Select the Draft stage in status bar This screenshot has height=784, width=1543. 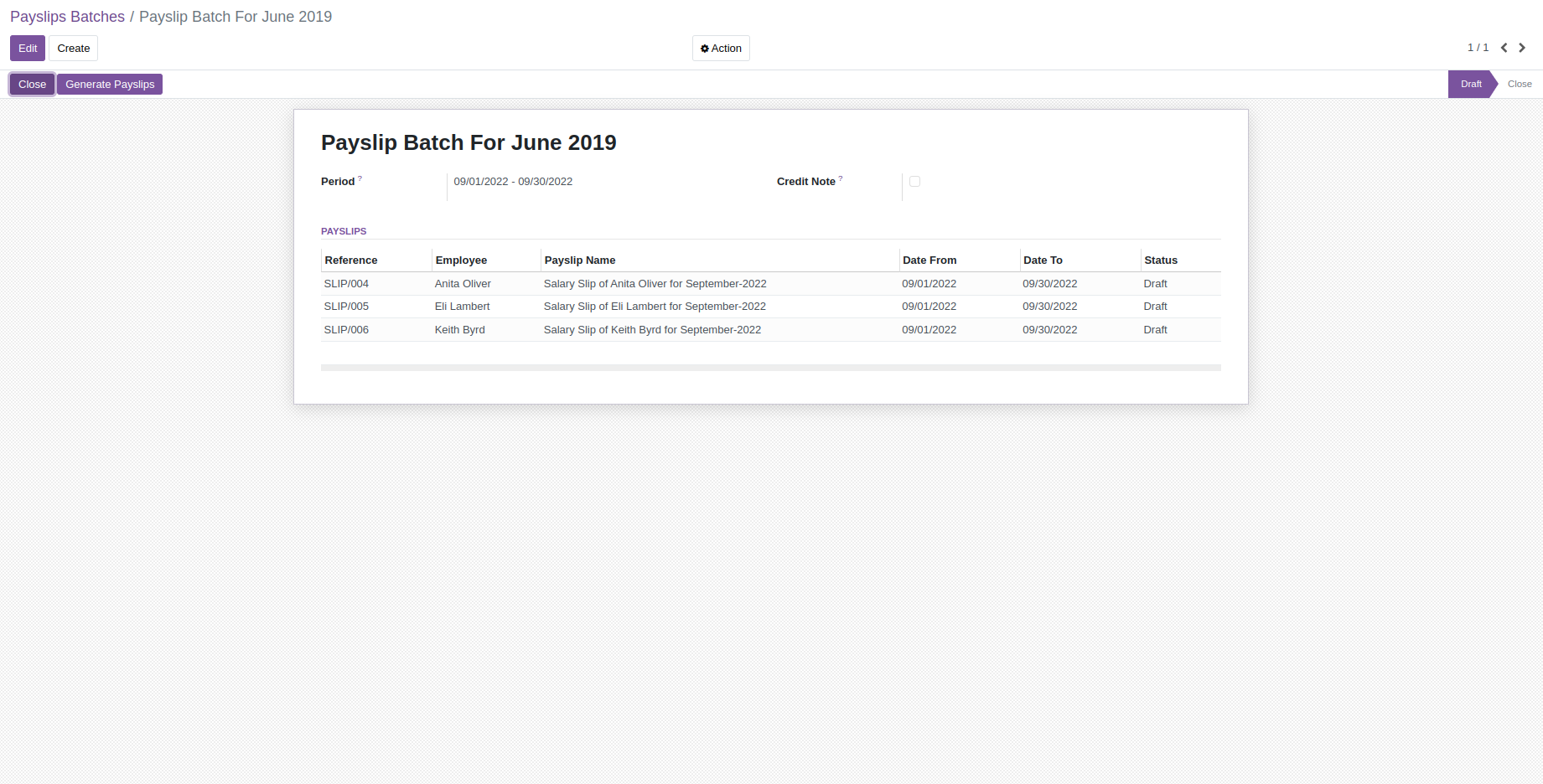(x=1471, y=84)
